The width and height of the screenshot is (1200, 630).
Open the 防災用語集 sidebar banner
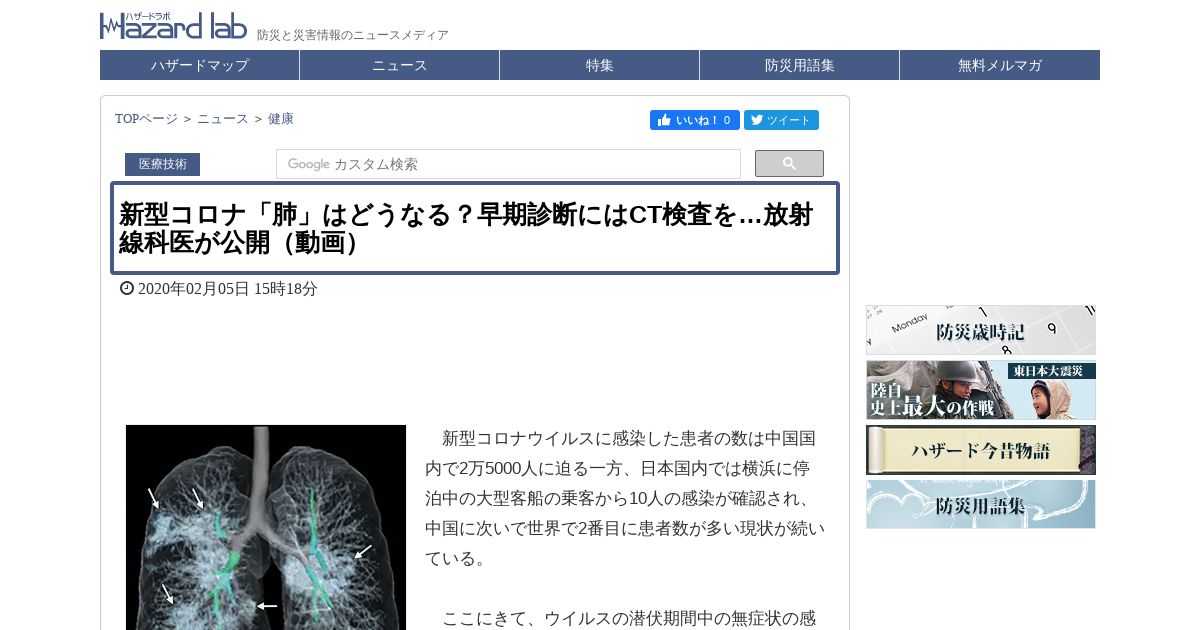click(x=981, y=504)
